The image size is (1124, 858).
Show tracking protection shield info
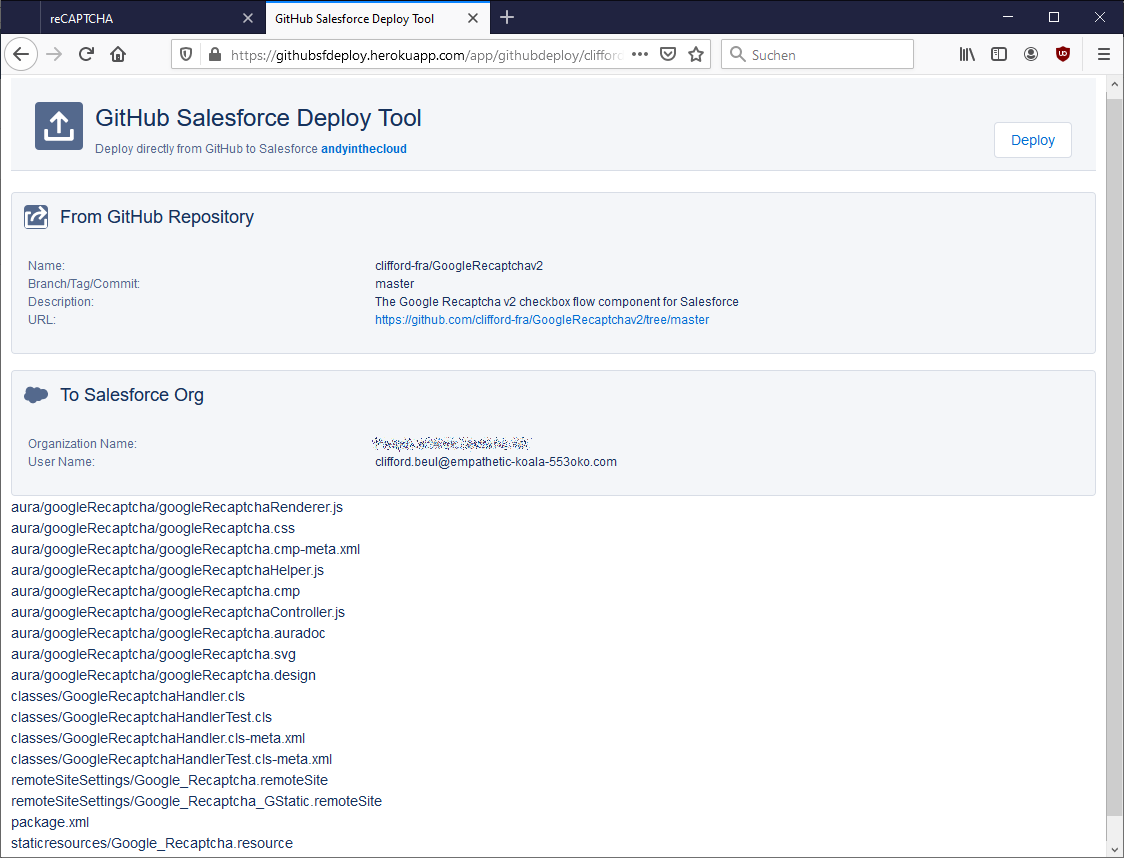pyautogui.click(x=186, y=54)
